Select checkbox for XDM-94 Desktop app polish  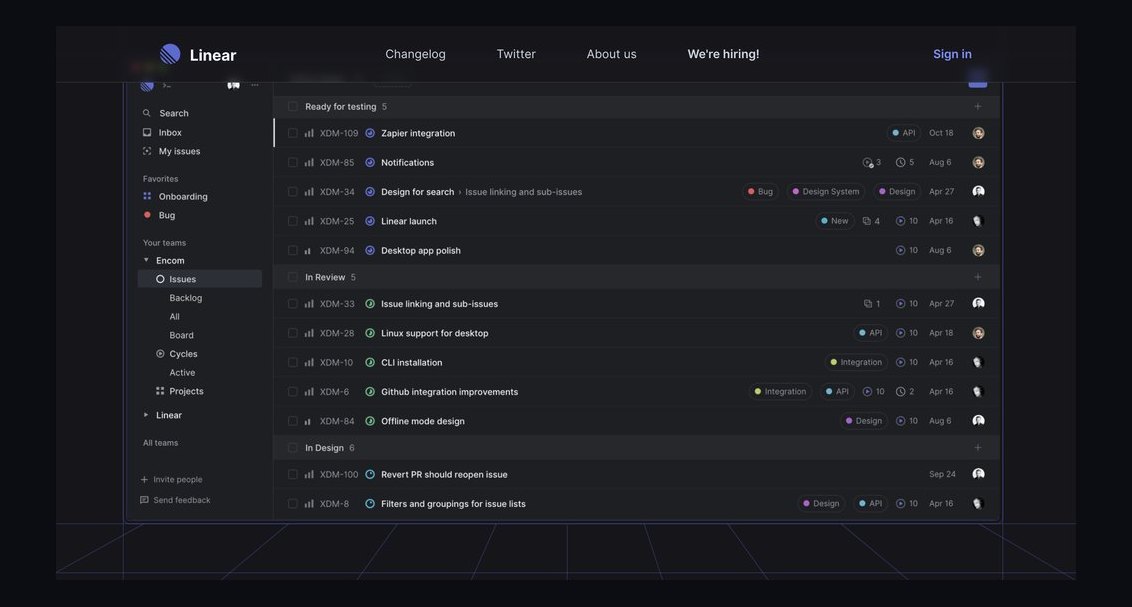click(292, 250)
